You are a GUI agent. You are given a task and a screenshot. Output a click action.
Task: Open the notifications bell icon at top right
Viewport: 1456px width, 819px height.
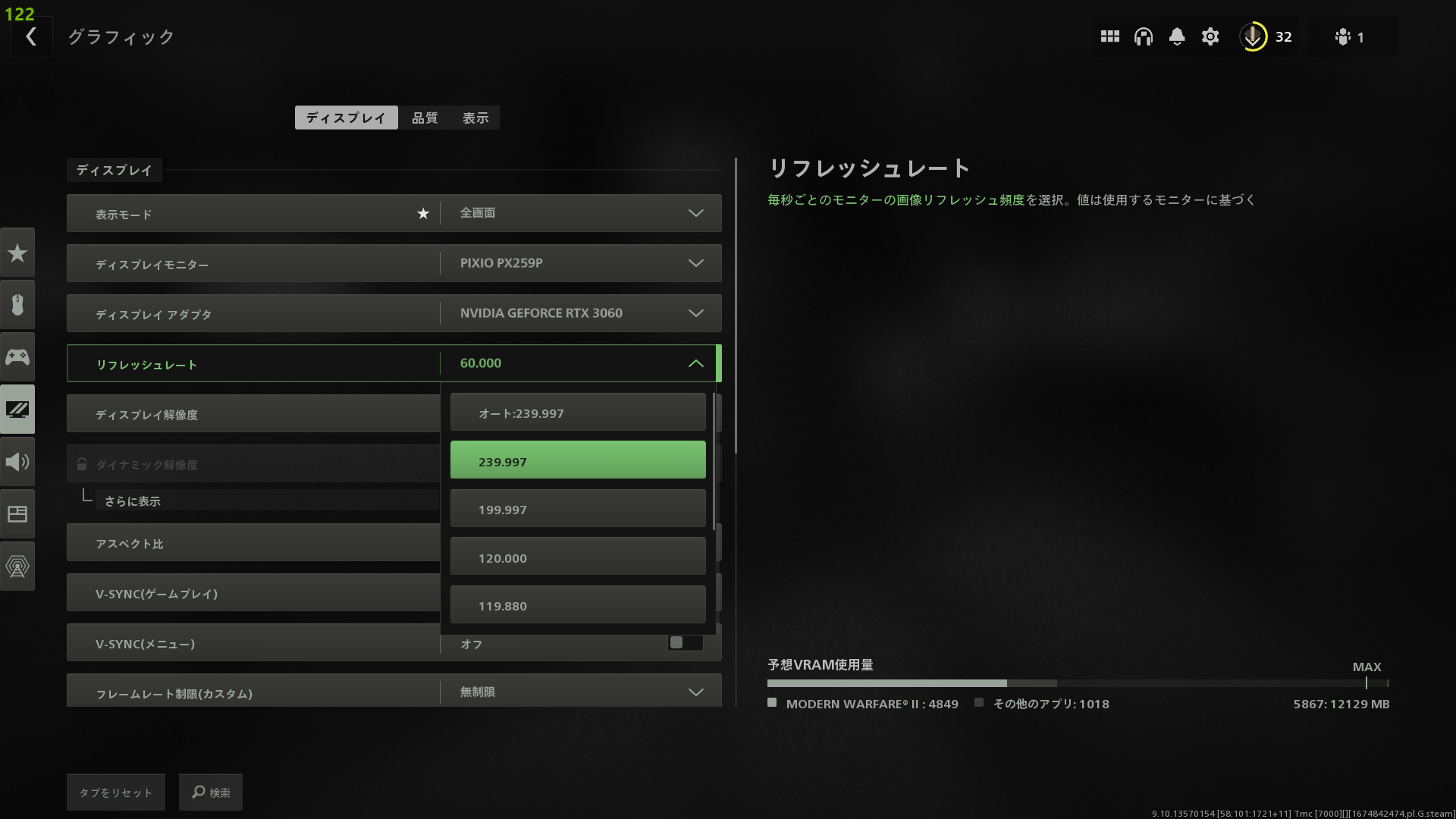coord(1176,36)
